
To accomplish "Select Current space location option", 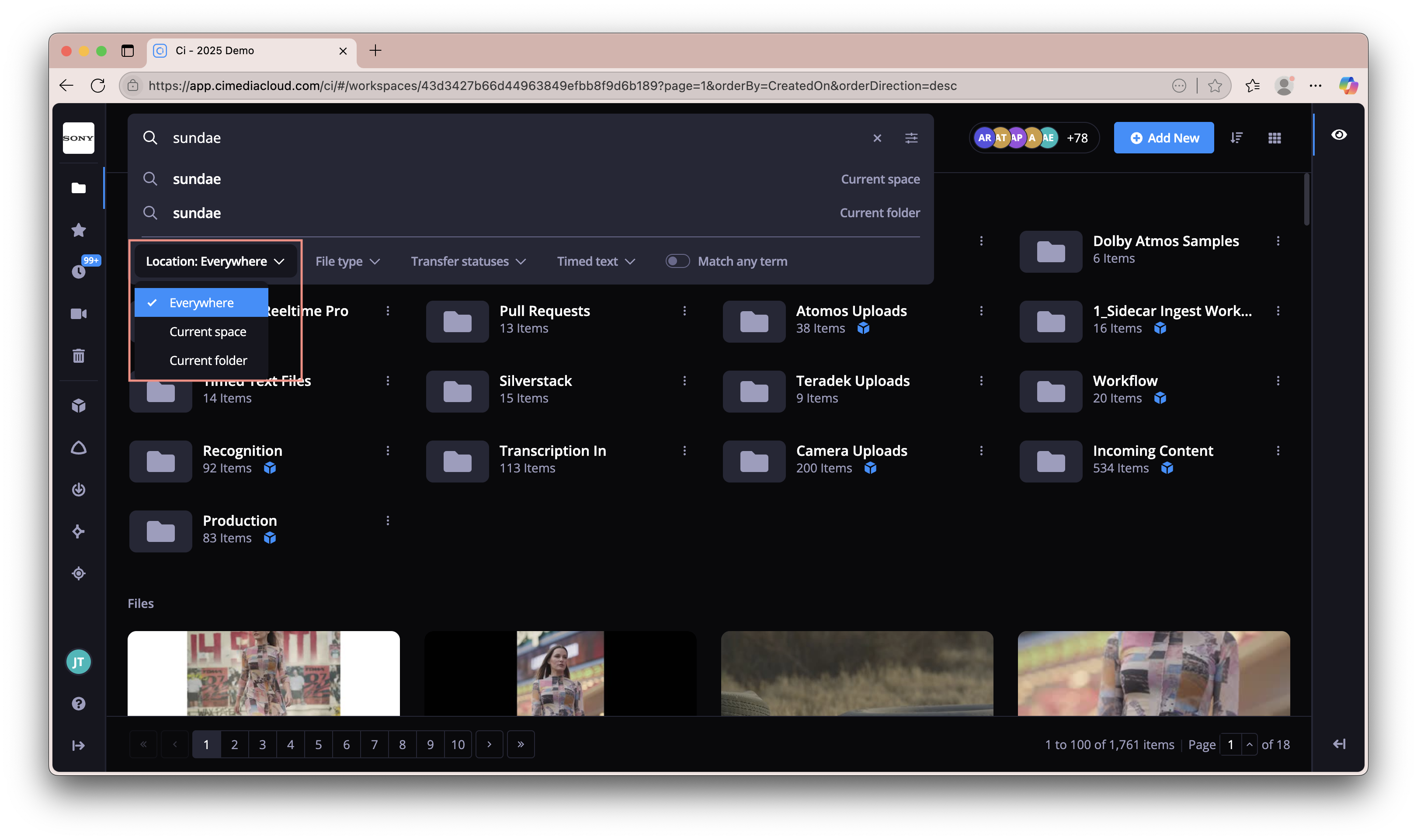I will click(x=201, y=332).
